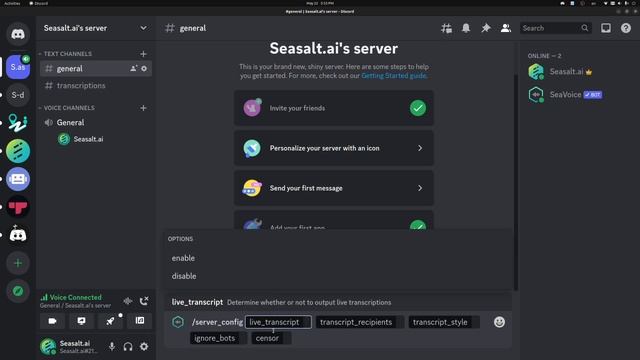This screenshot has height=360, width=640.
Task: Open the Soundboard button
Action: pyautogui.click(x=140, y=321)
